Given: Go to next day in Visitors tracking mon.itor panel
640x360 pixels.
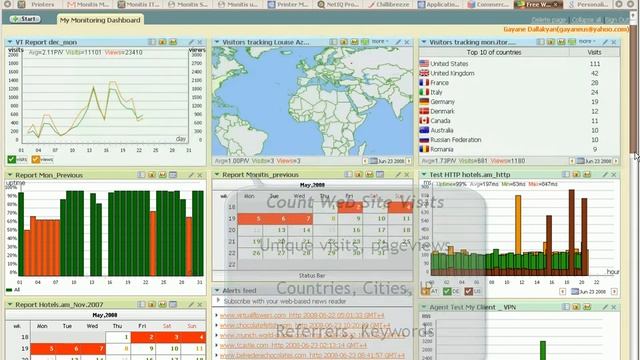Looking at the screenshot, I should click(x=616, y=161).
